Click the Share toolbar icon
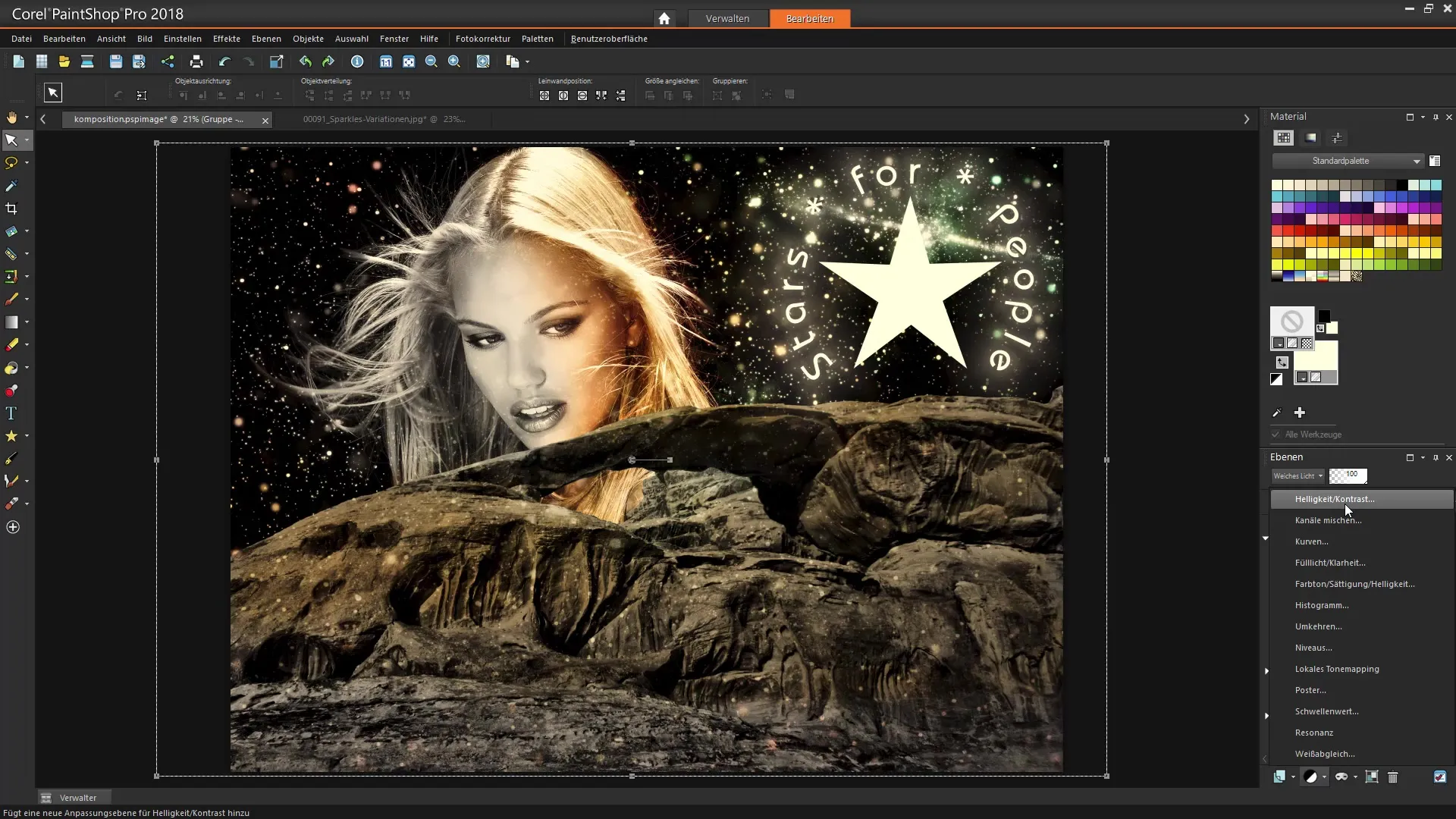This screenshot has width=1456, height=819. coord(168,61)
